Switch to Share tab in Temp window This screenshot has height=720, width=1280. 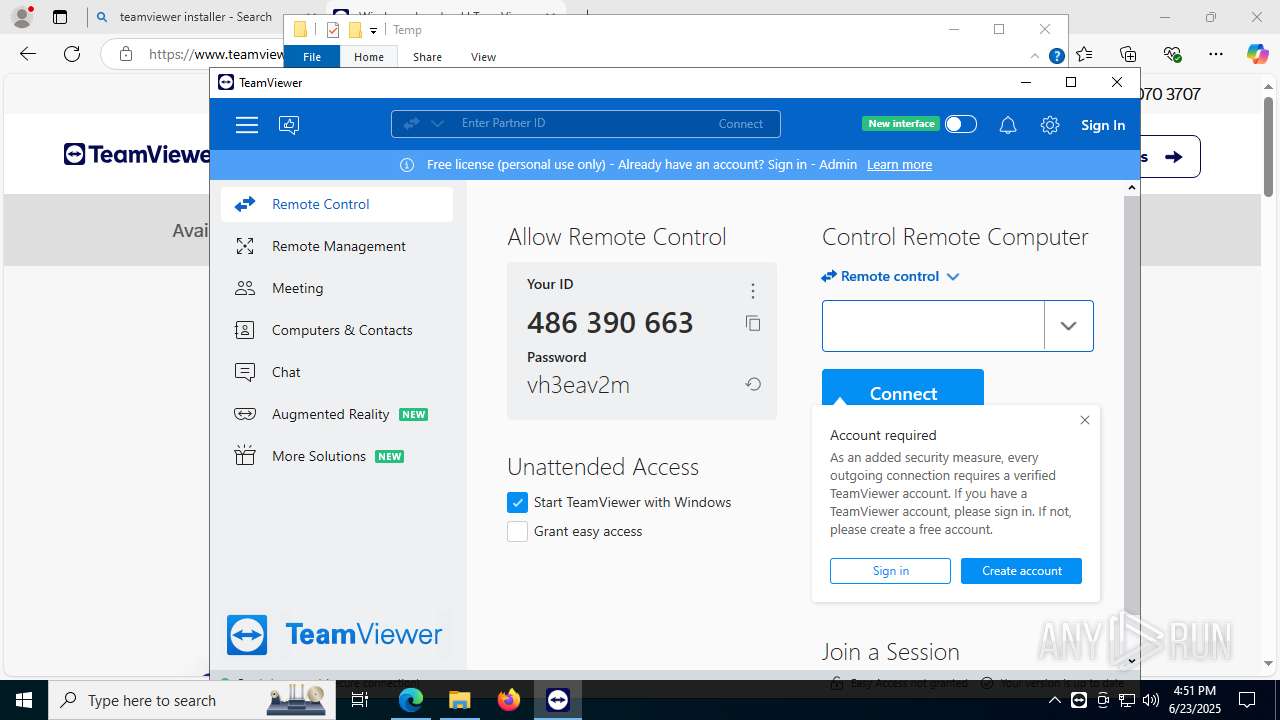[427, 57]
